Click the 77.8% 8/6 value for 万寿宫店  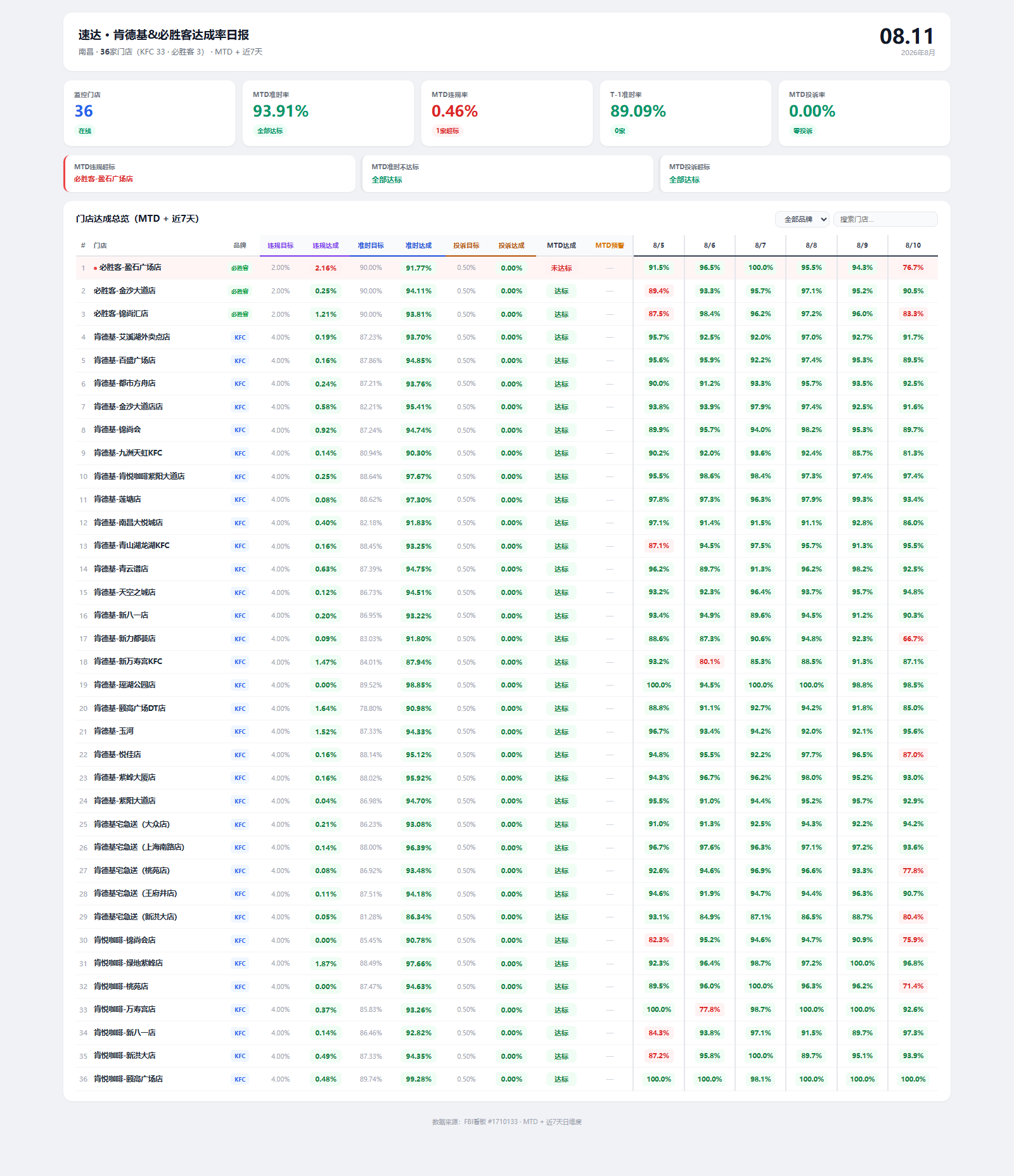[x=710, y=1010]
